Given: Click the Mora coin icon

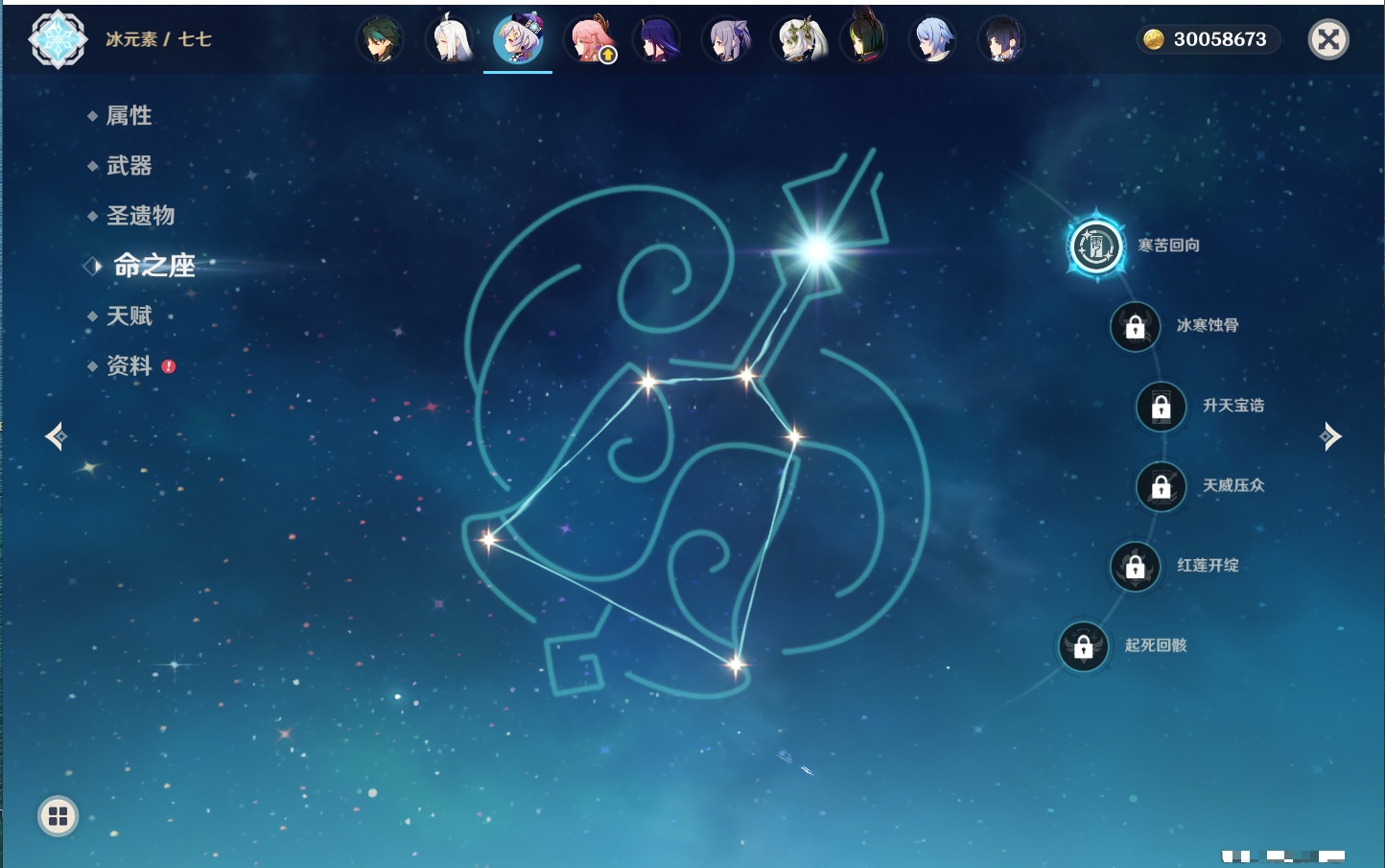Looking at the screenshot, I should click(x=1154, y=39).
